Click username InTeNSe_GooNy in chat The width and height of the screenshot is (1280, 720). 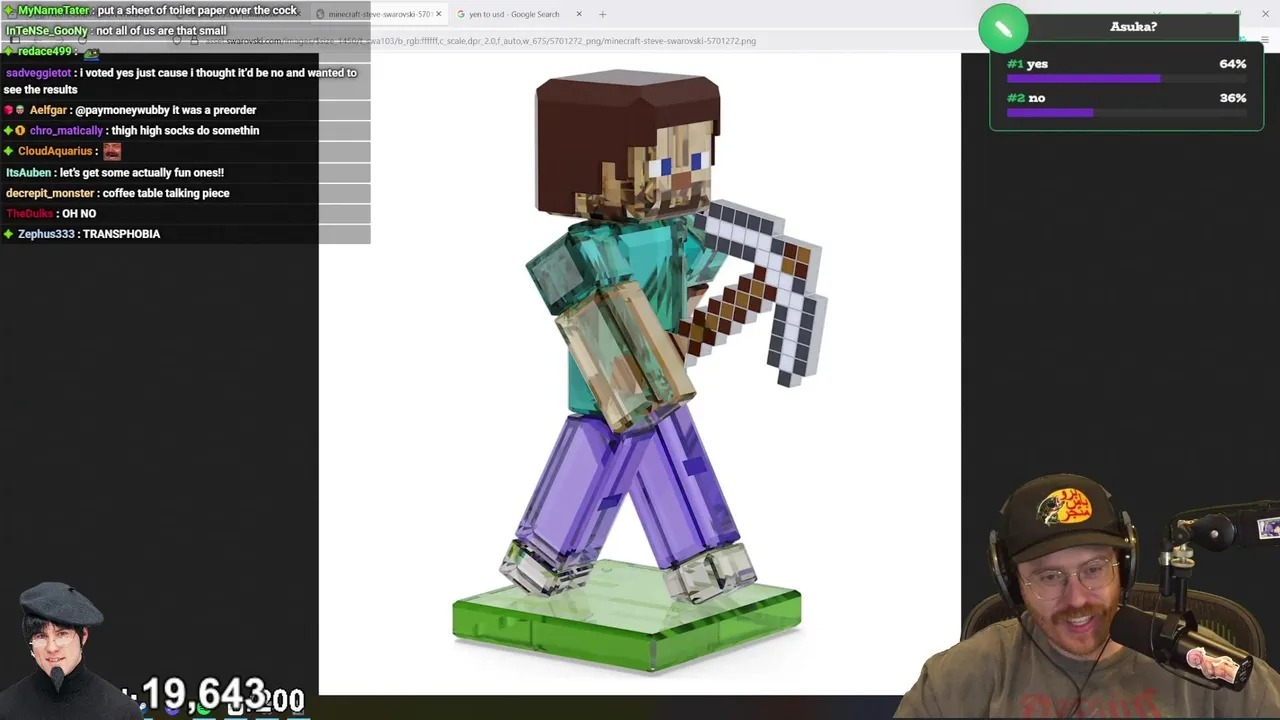coord(47,31)
